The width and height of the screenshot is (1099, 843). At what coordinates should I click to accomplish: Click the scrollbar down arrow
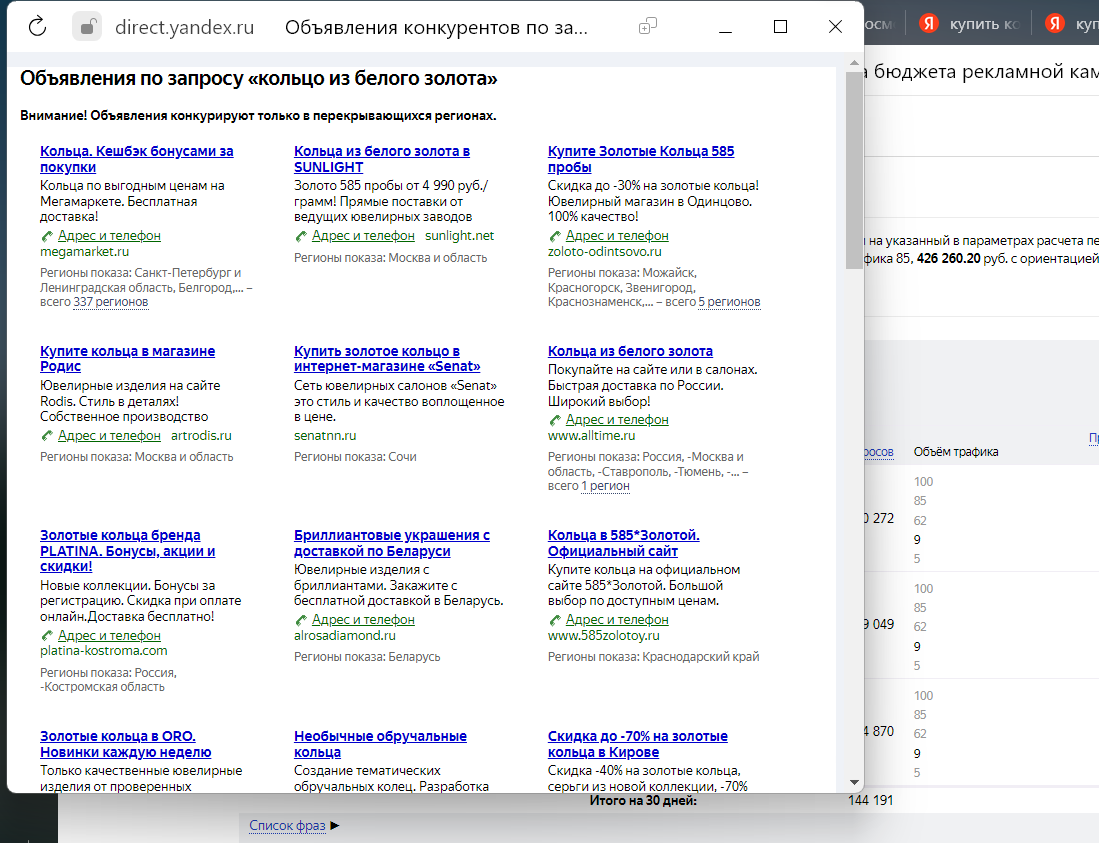[x=853, y=782]
